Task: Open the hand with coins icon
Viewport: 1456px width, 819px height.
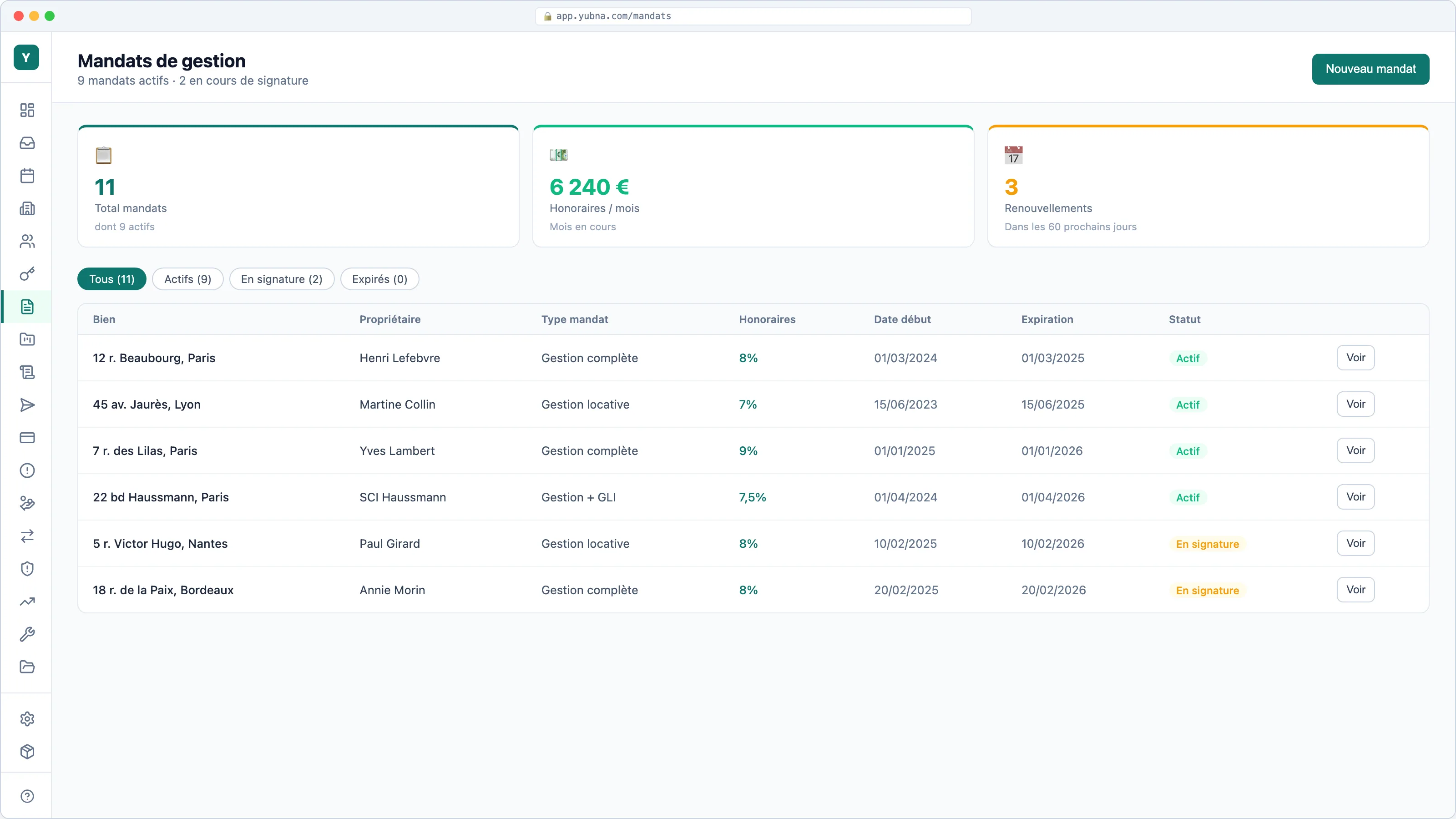Action: 27,504
